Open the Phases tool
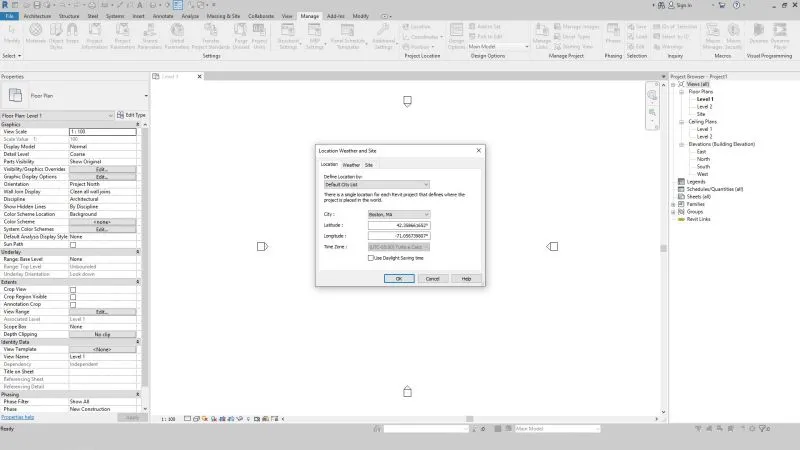The image size is (800, 450). coord(613,34)
